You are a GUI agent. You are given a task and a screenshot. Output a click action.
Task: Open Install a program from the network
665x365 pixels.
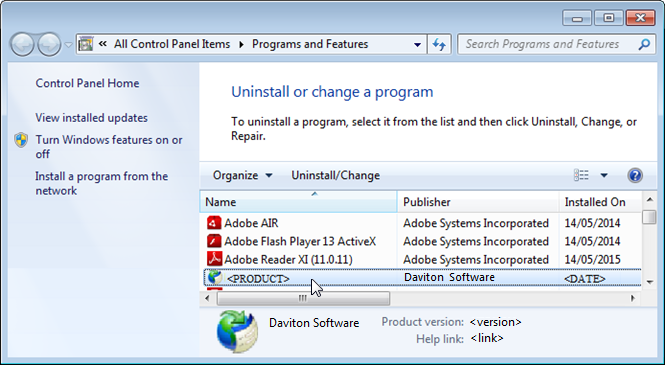click(x=102, y=183)
